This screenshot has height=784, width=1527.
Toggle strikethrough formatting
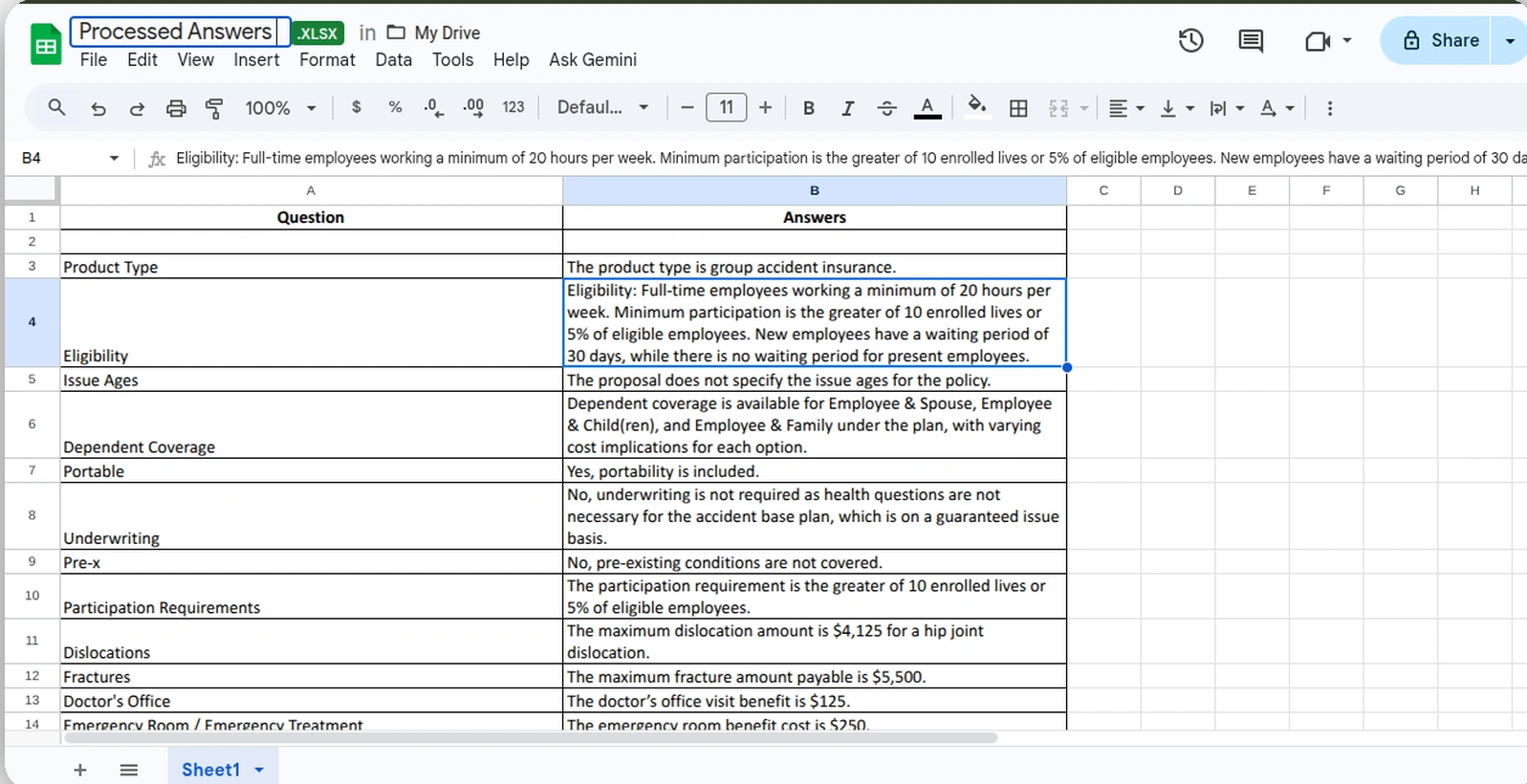click(886, 108)
